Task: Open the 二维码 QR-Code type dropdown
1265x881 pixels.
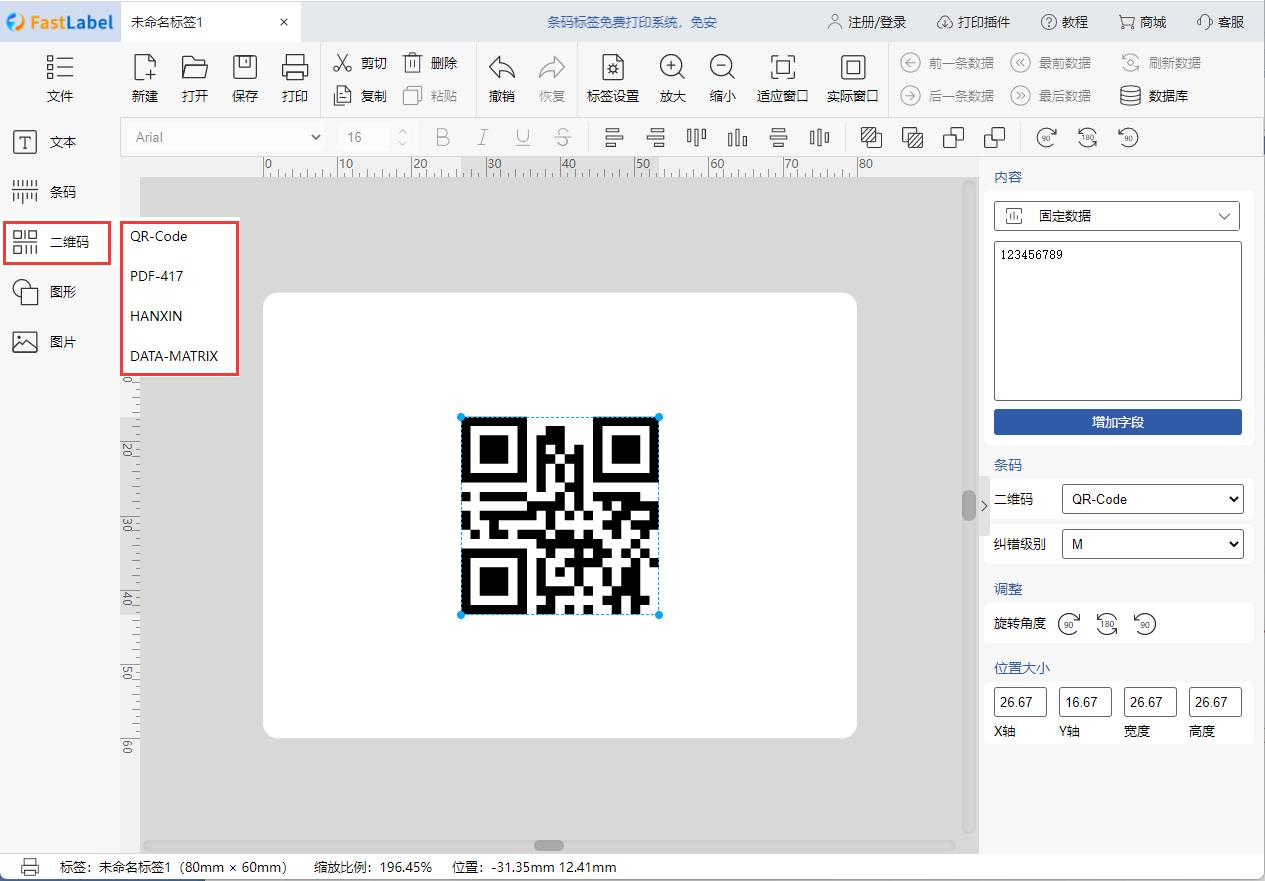Action: [x=1152, y=499]
